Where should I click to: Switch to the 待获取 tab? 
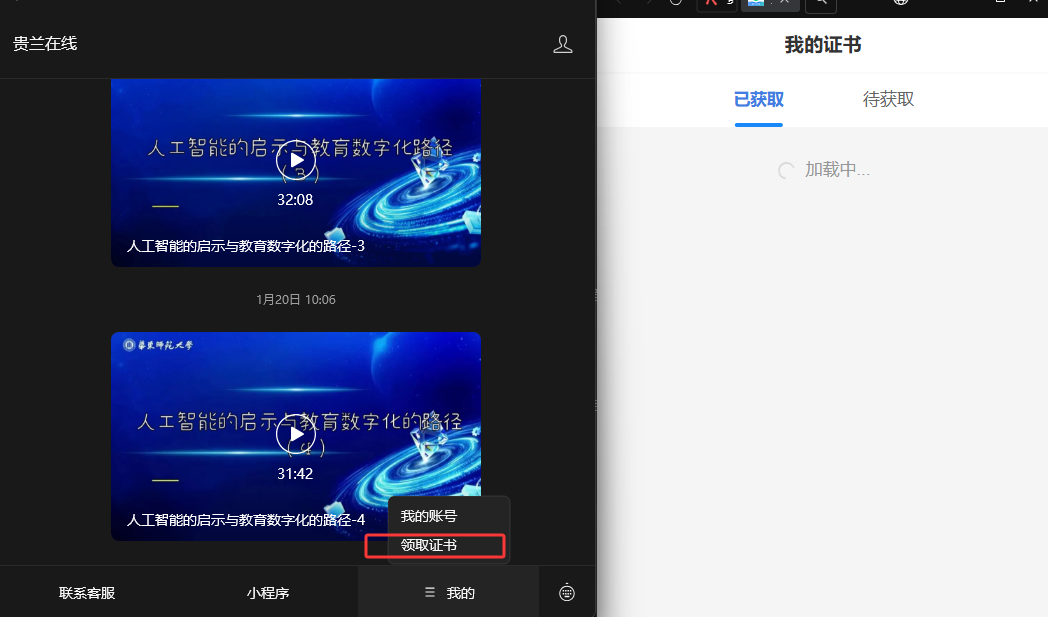[x=888, y=100]
